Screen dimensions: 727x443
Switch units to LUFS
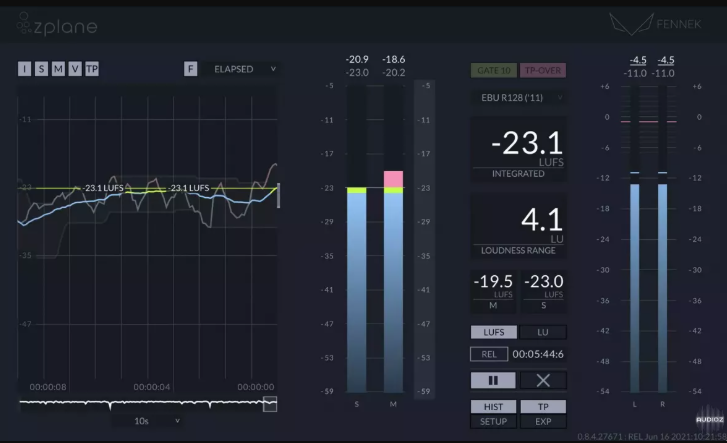pyautogui.click(x=493, y=332)
